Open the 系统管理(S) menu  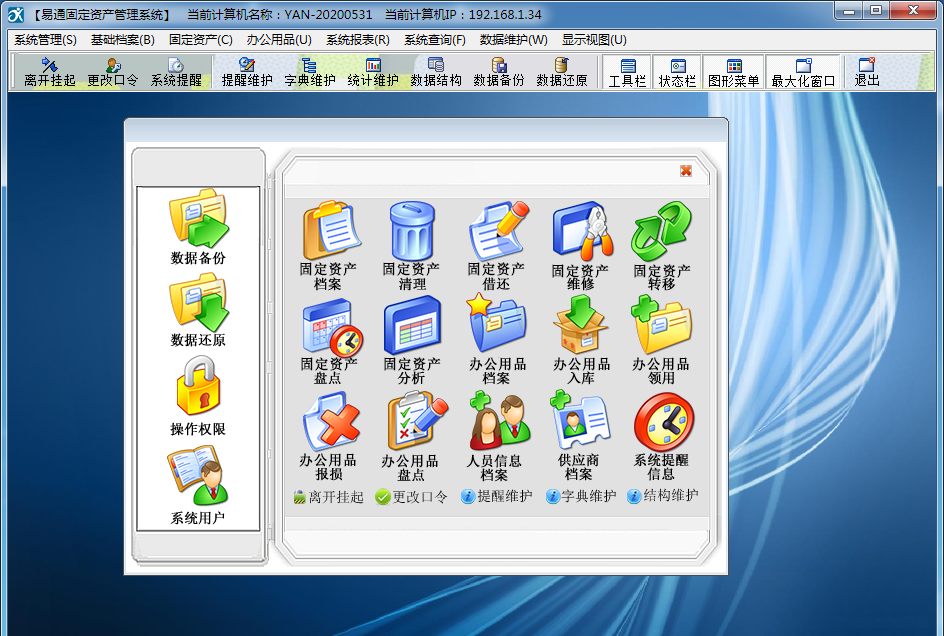coord(46,40)
